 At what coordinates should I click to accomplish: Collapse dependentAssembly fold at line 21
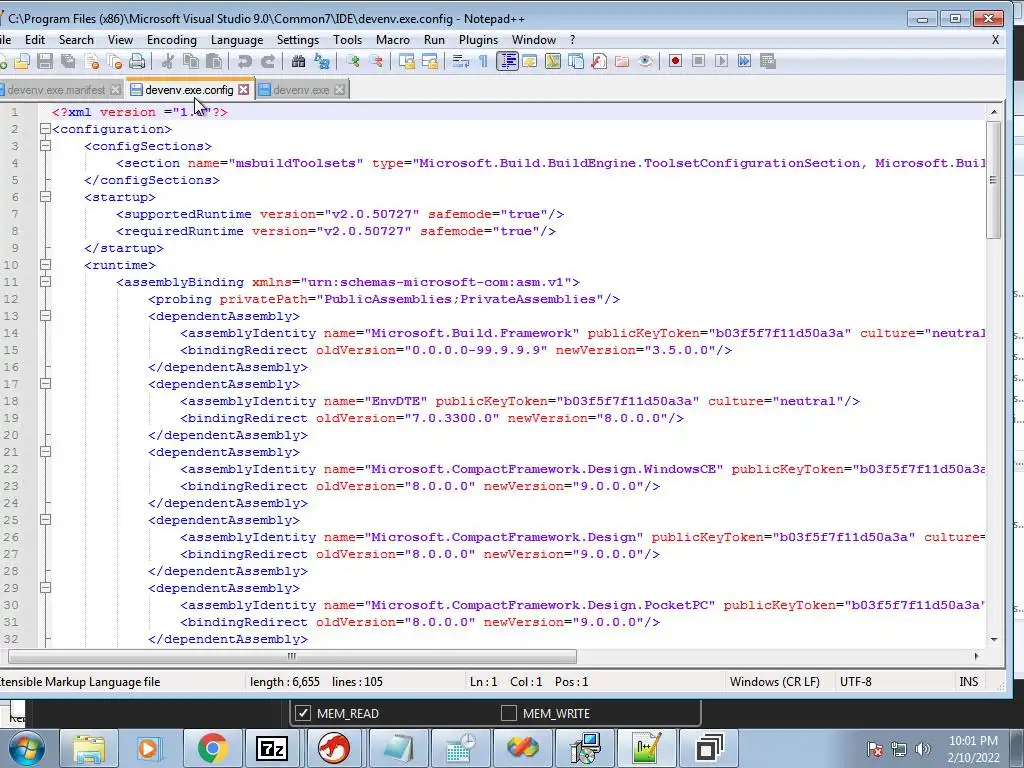pos(45,451)
